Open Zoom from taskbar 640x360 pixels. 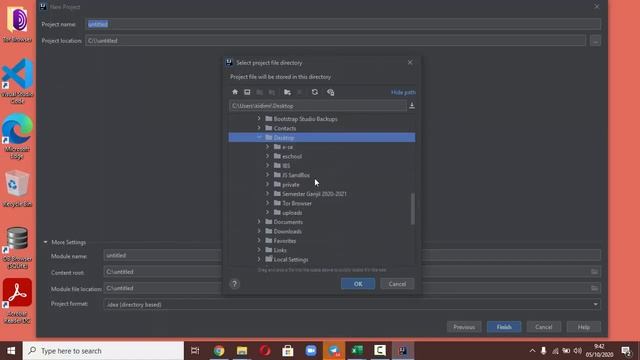tap(311, 351)
